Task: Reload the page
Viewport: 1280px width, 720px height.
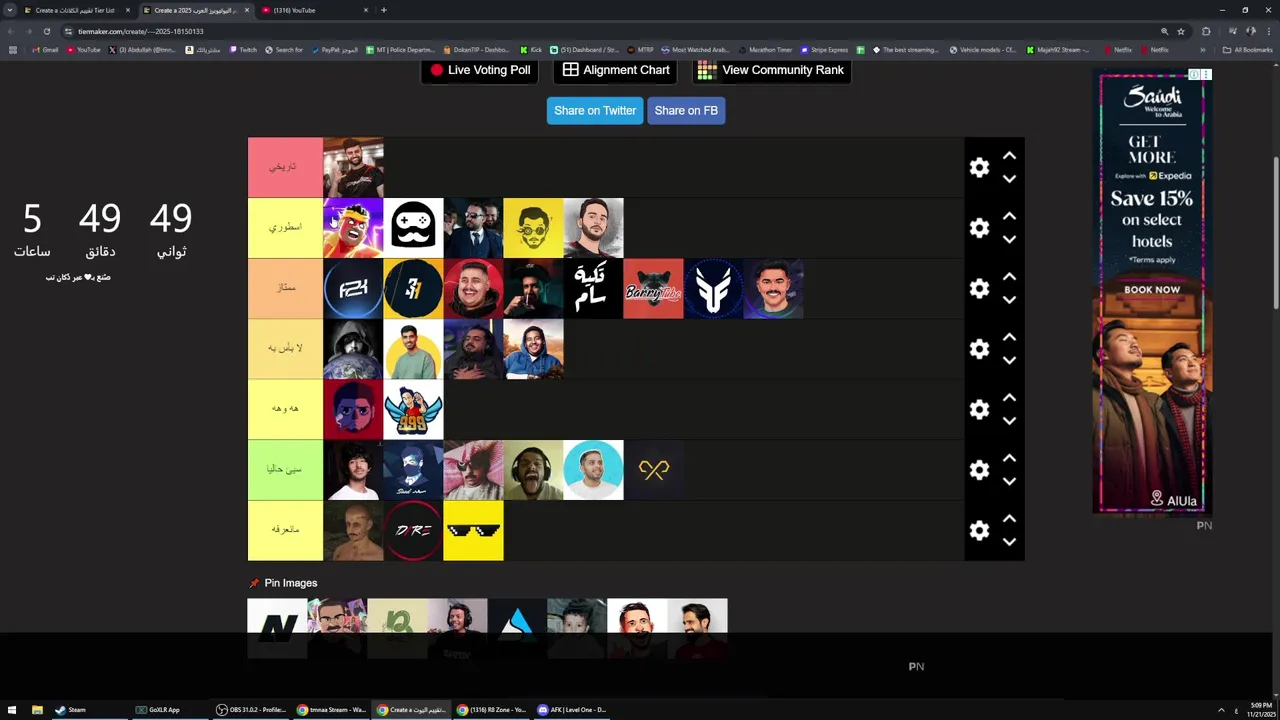Action: [x=46, y=31]
